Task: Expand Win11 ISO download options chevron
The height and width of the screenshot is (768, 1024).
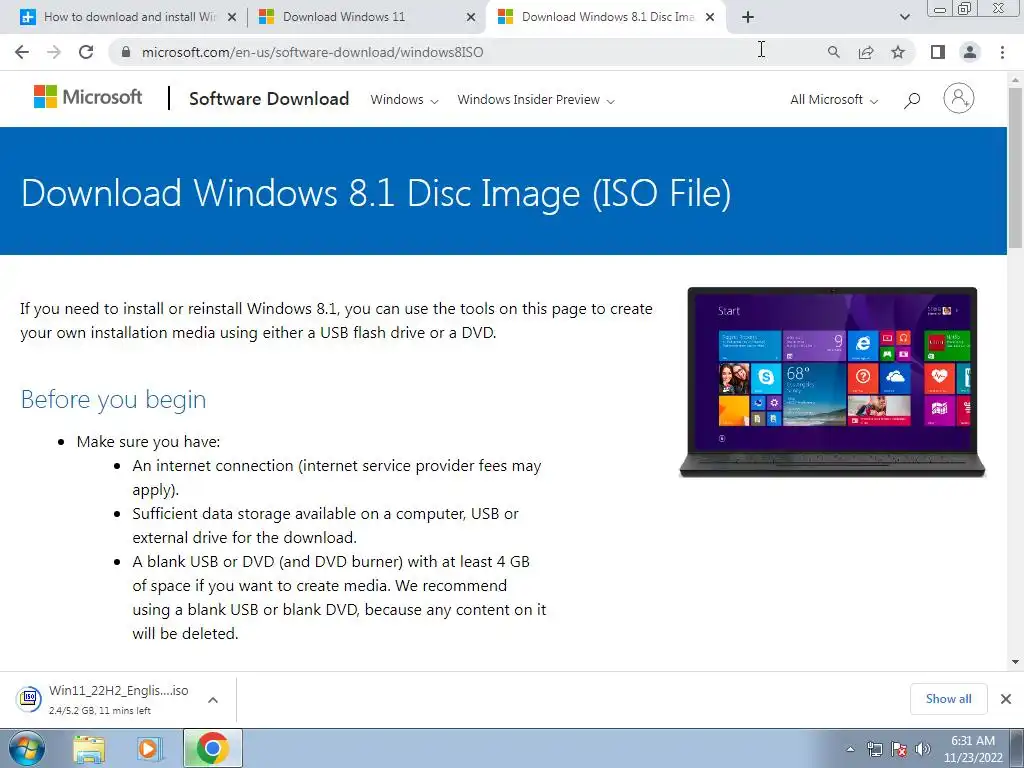Action: [213, 700]
